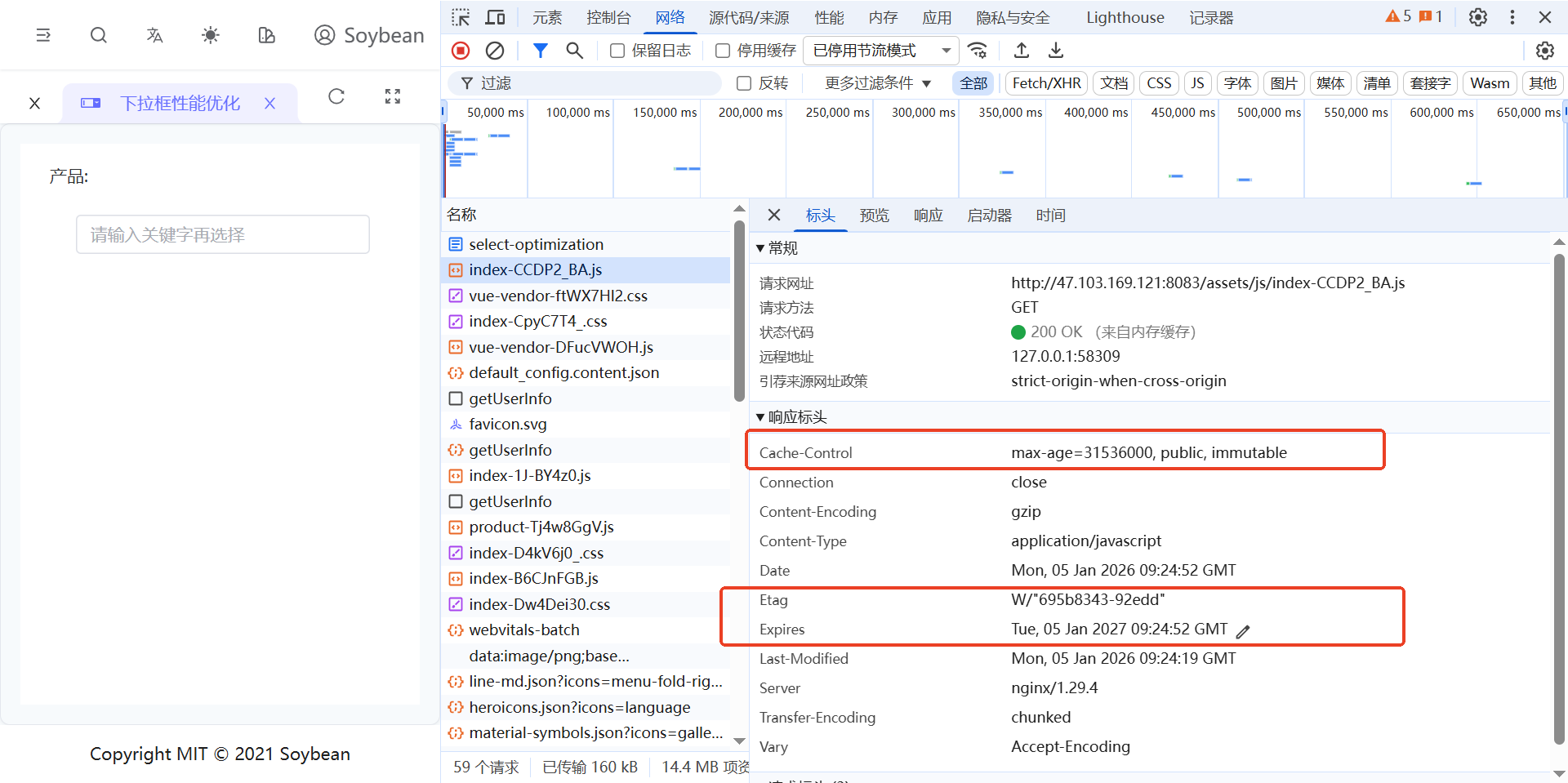Filter requests by Fetch/XHR
This screenshot has height=783, width=1568.
[x=1045, y=82]
